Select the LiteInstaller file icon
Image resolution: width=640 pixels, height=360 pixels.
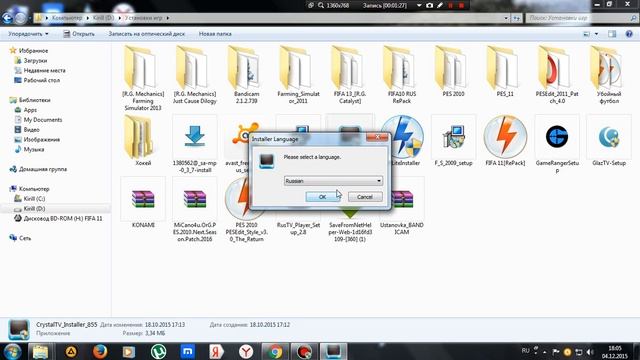tap(404, 137)
